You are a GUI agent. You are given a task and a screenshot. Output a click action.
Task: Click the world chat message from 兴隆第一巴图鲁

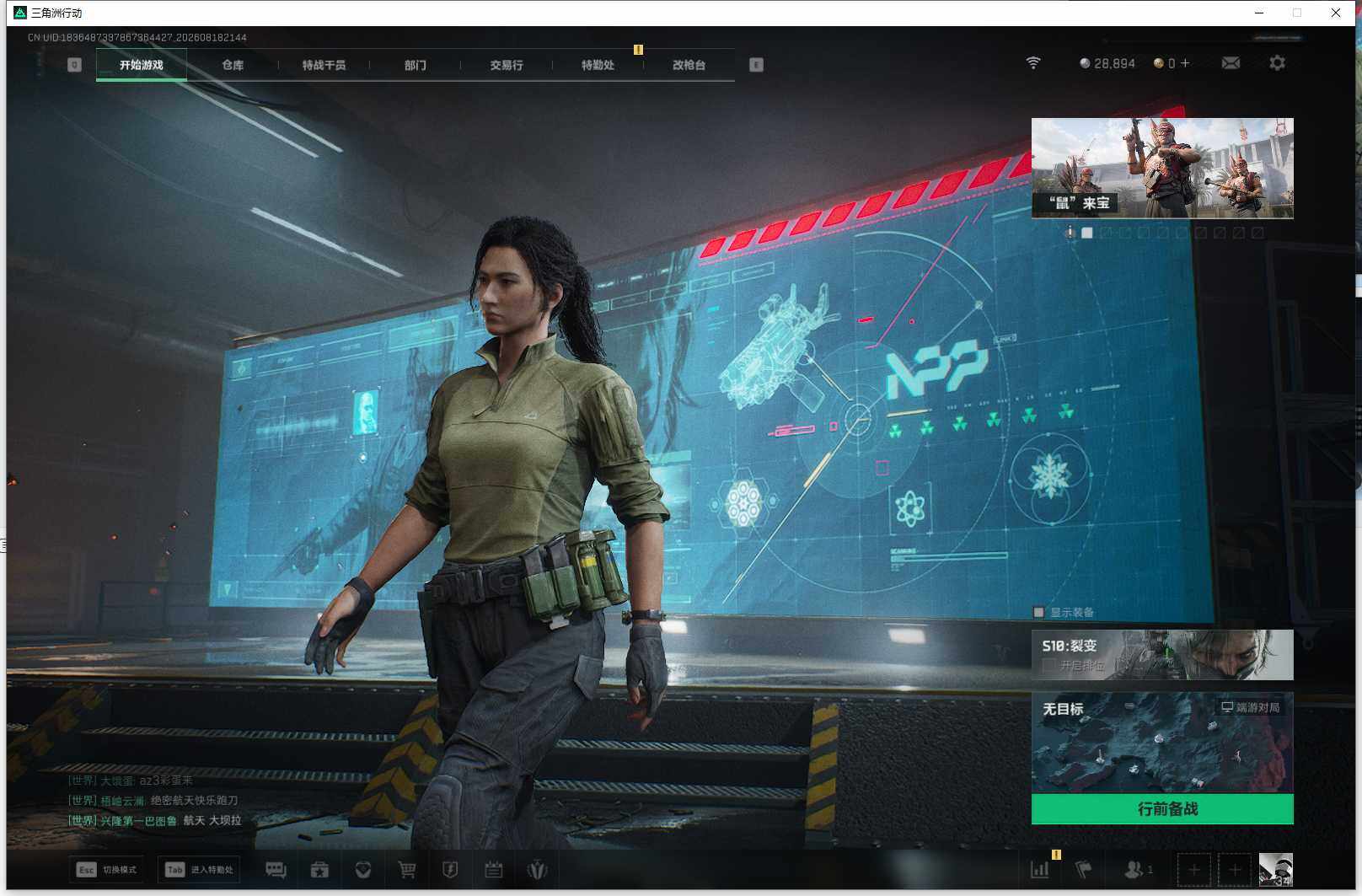click(155, 820)
